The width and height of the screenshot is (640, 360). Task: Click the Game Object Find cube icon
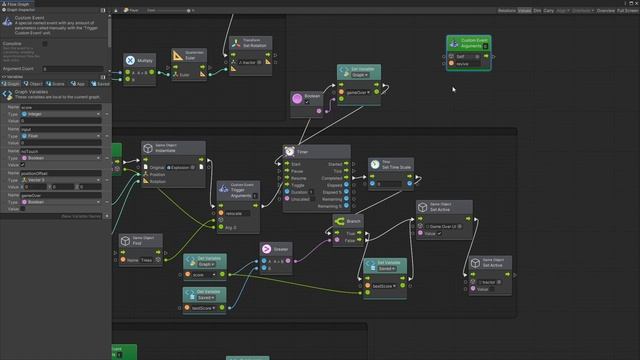tap(125, 241)
